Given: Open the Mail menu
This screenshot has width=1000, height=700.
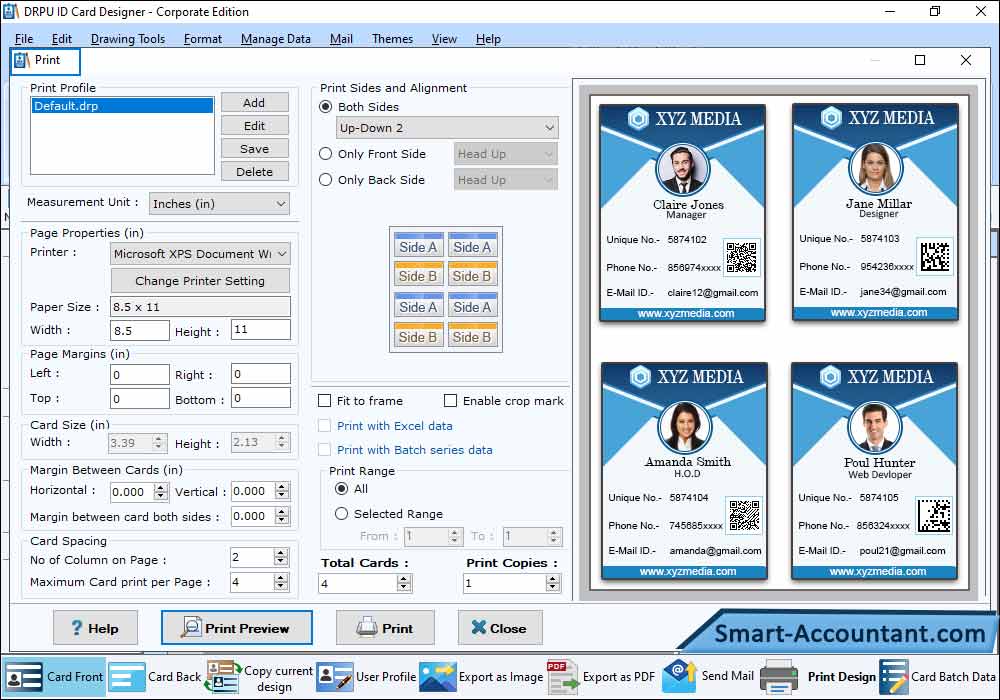Looking at the screenshot, I should pos(341,39).
